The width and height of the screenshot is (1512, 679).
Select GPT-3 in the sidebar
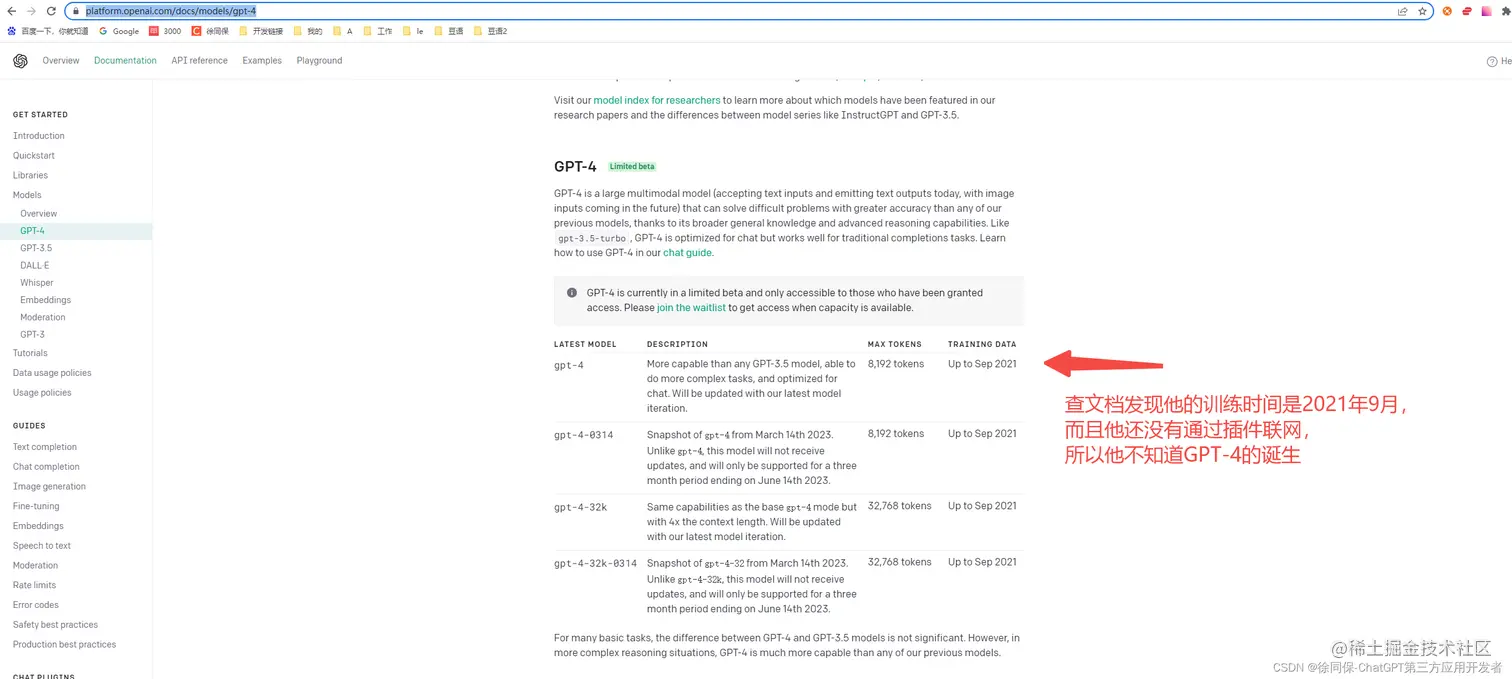32,335
